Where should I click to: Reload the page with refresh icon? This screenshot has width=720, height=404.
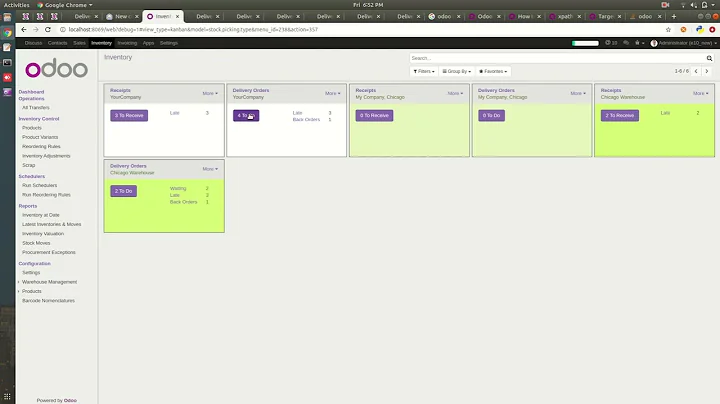48,29
